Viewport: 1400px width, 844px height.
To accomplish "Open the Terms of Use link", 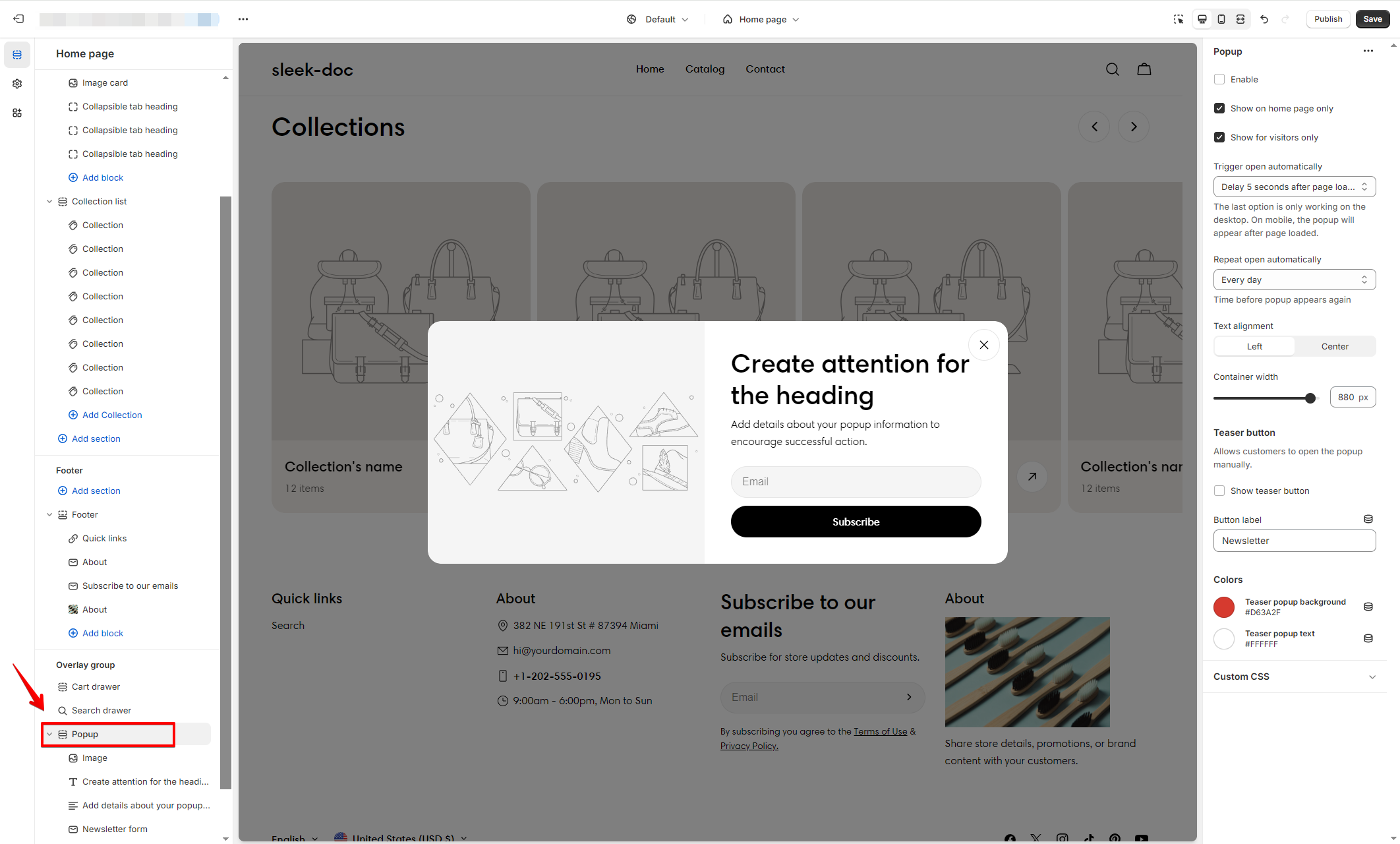I will (x=880, y=731).
